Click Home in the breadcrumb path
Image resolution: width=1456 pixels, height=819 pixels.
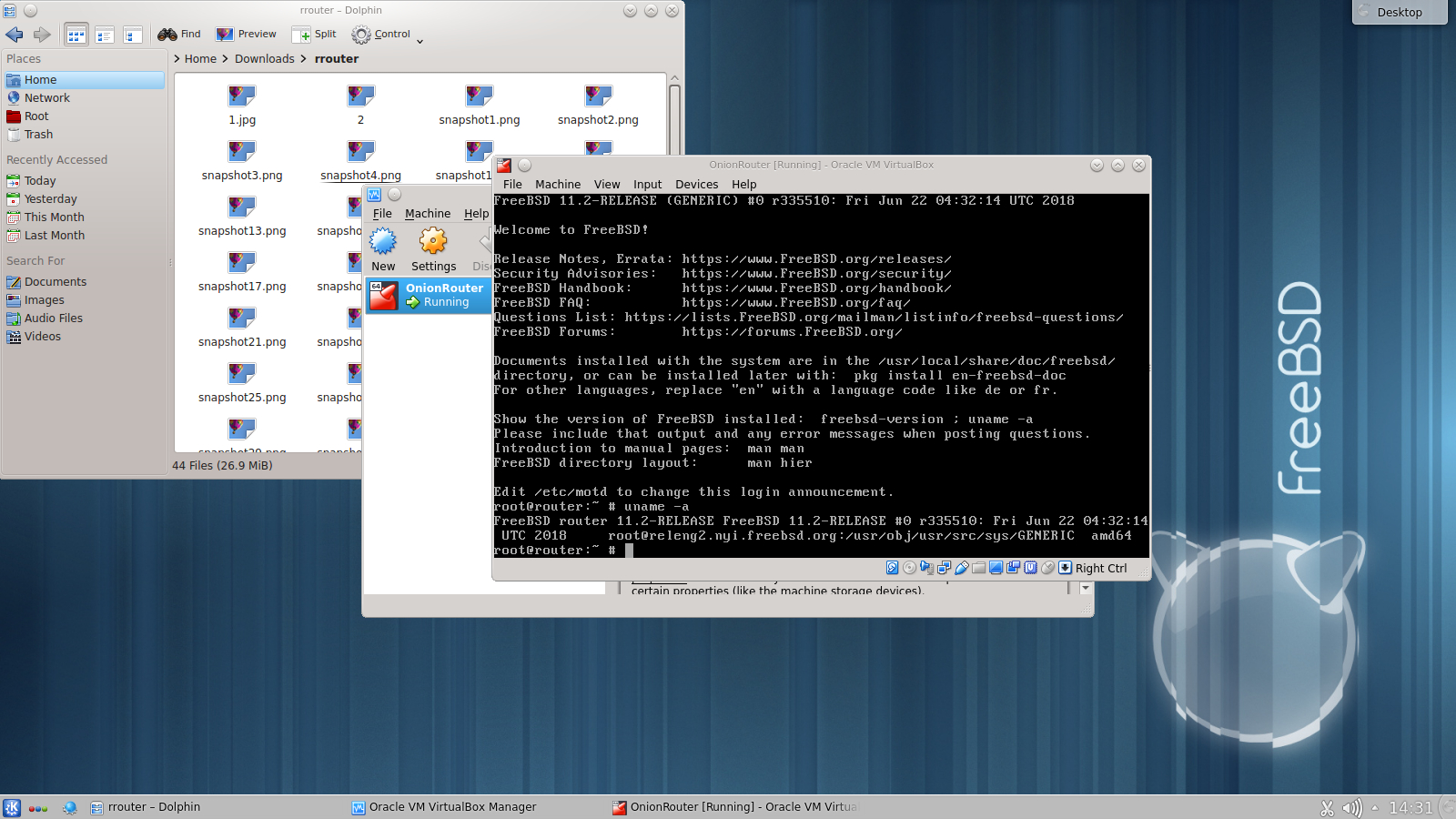click(x=200, y=59)
